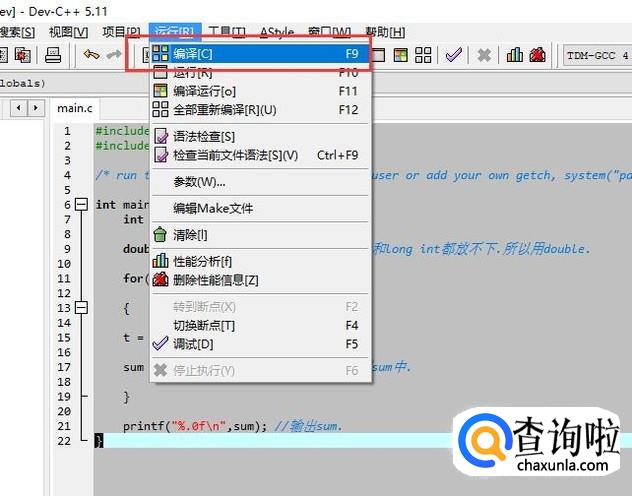Click the undo arrow toolbar icon
Image resolution: width=632 pixels, height=496 pixels.
click(x=91, y=55)
